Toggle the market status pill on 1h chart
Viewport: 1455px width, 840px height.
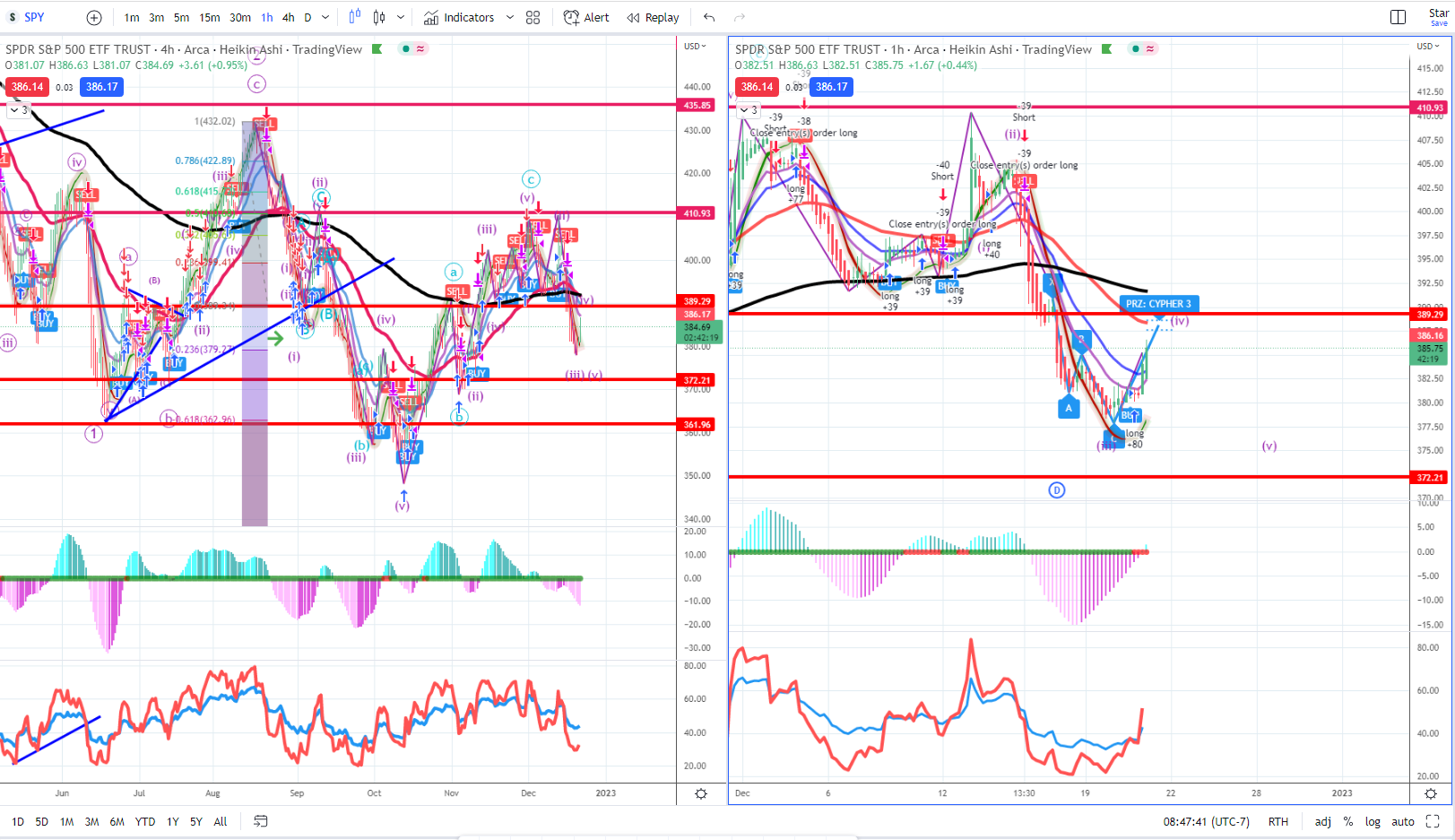(x=1144, y=49)
